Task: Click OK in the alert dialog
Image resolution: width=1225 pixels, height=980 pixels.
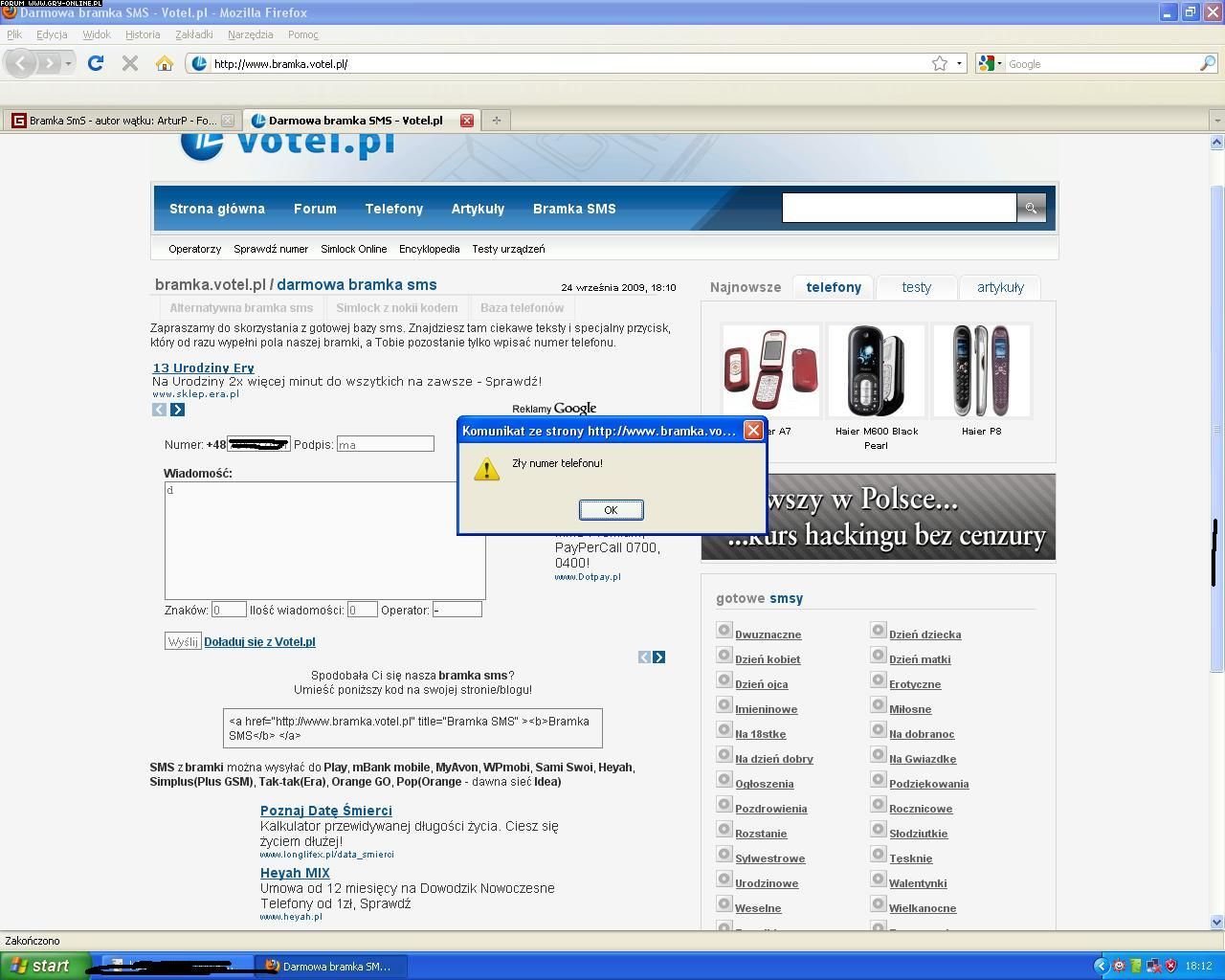Action: coord(611,510)
